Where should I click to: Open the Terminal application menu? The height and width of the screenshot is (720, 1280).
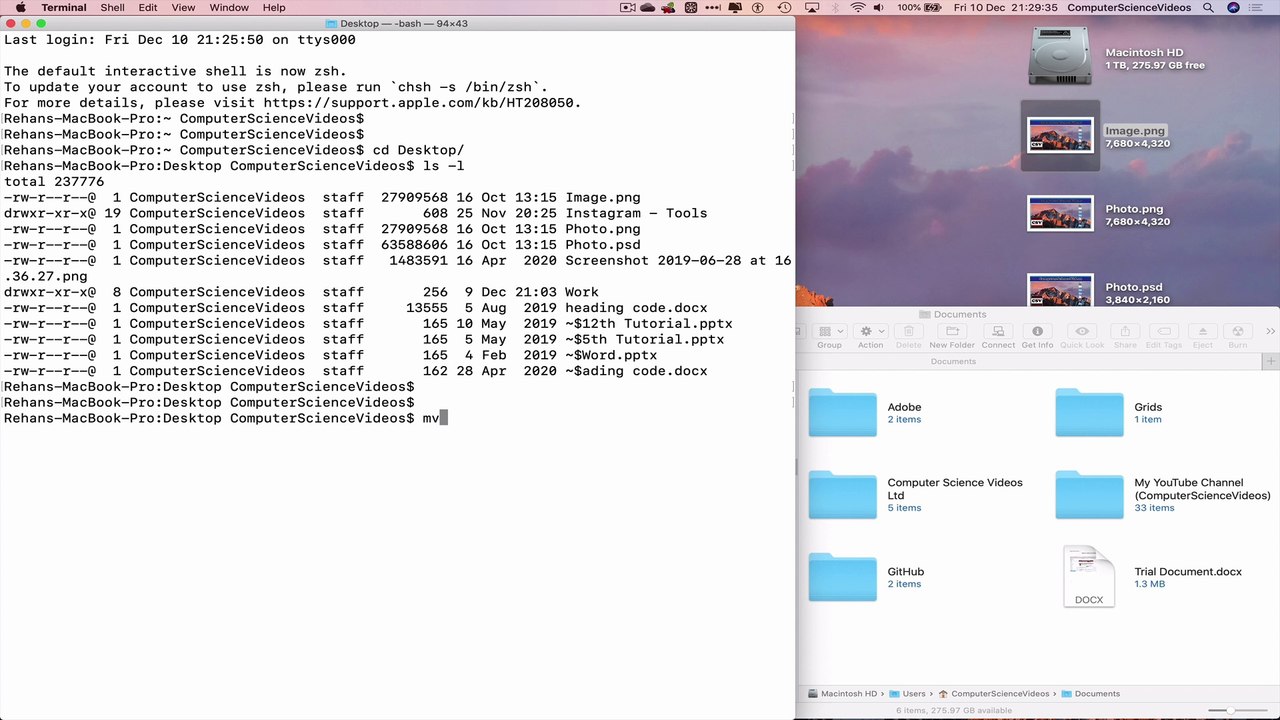(x=64, y=8)
